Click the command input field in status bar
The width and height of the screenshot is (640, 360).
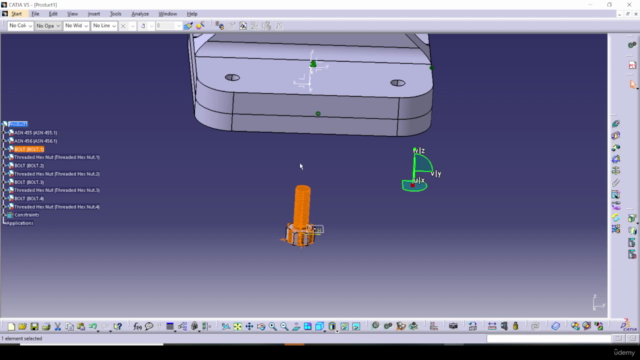tap(549, 338)
